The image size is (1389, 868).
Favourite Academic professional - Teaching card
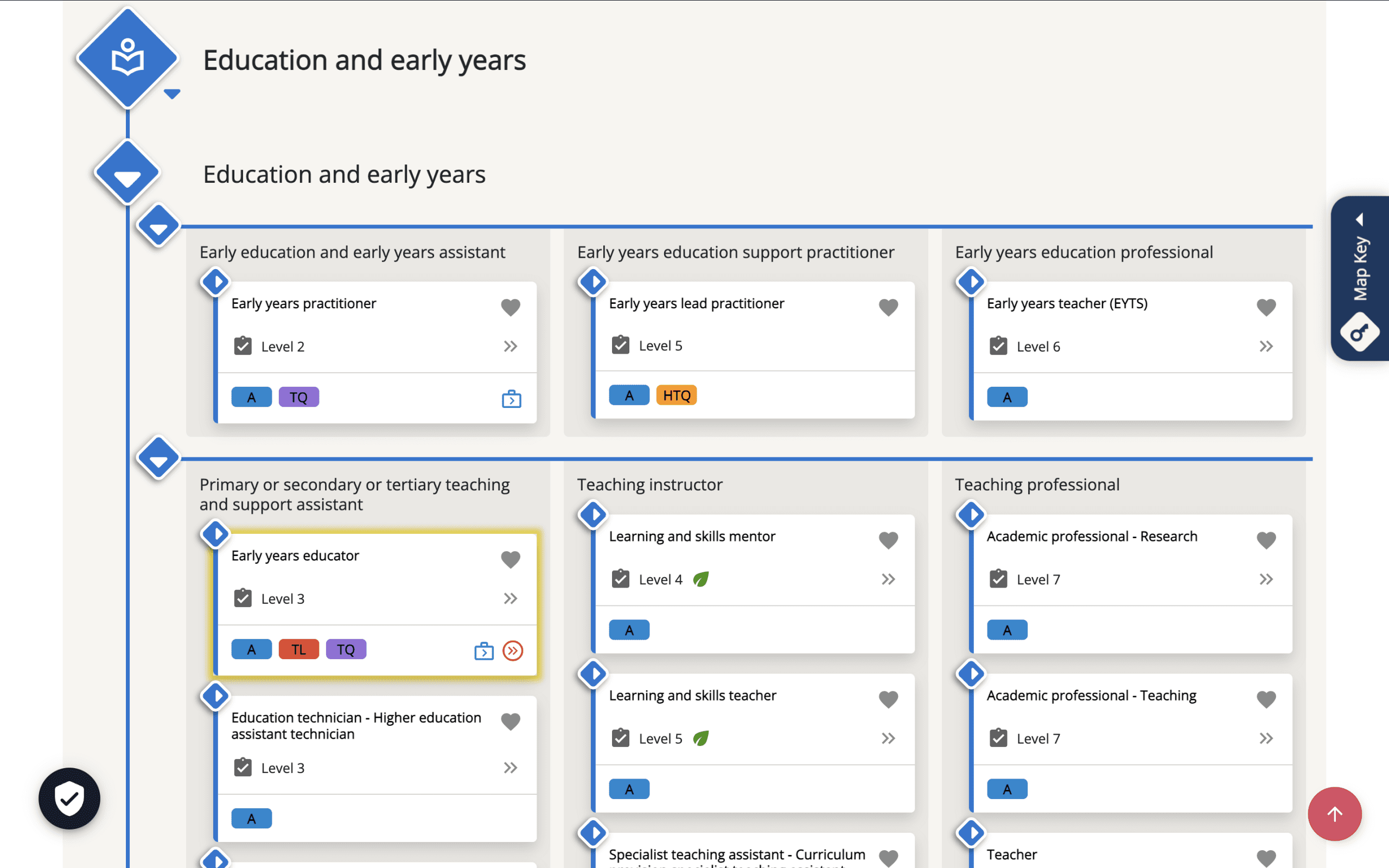pos(1266,699)
